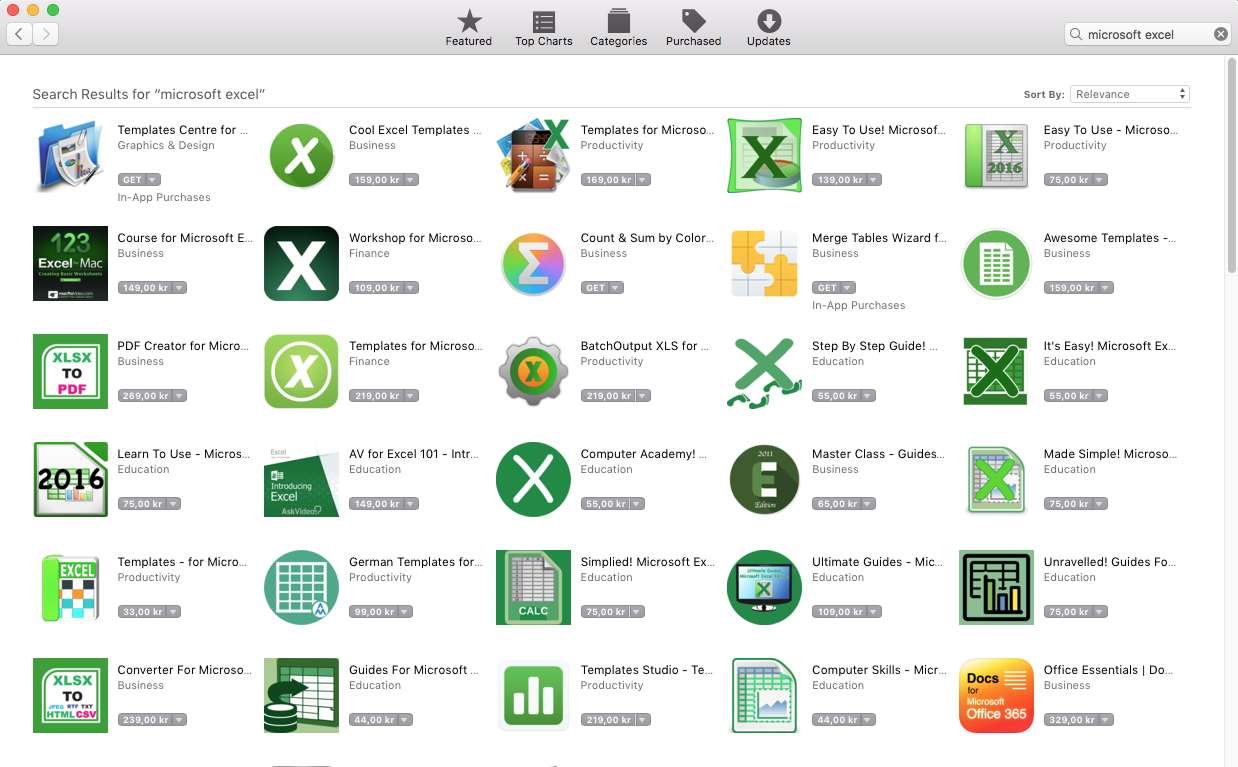
Task: Open Computer Academy app icon
Action: tap(533, 480)
